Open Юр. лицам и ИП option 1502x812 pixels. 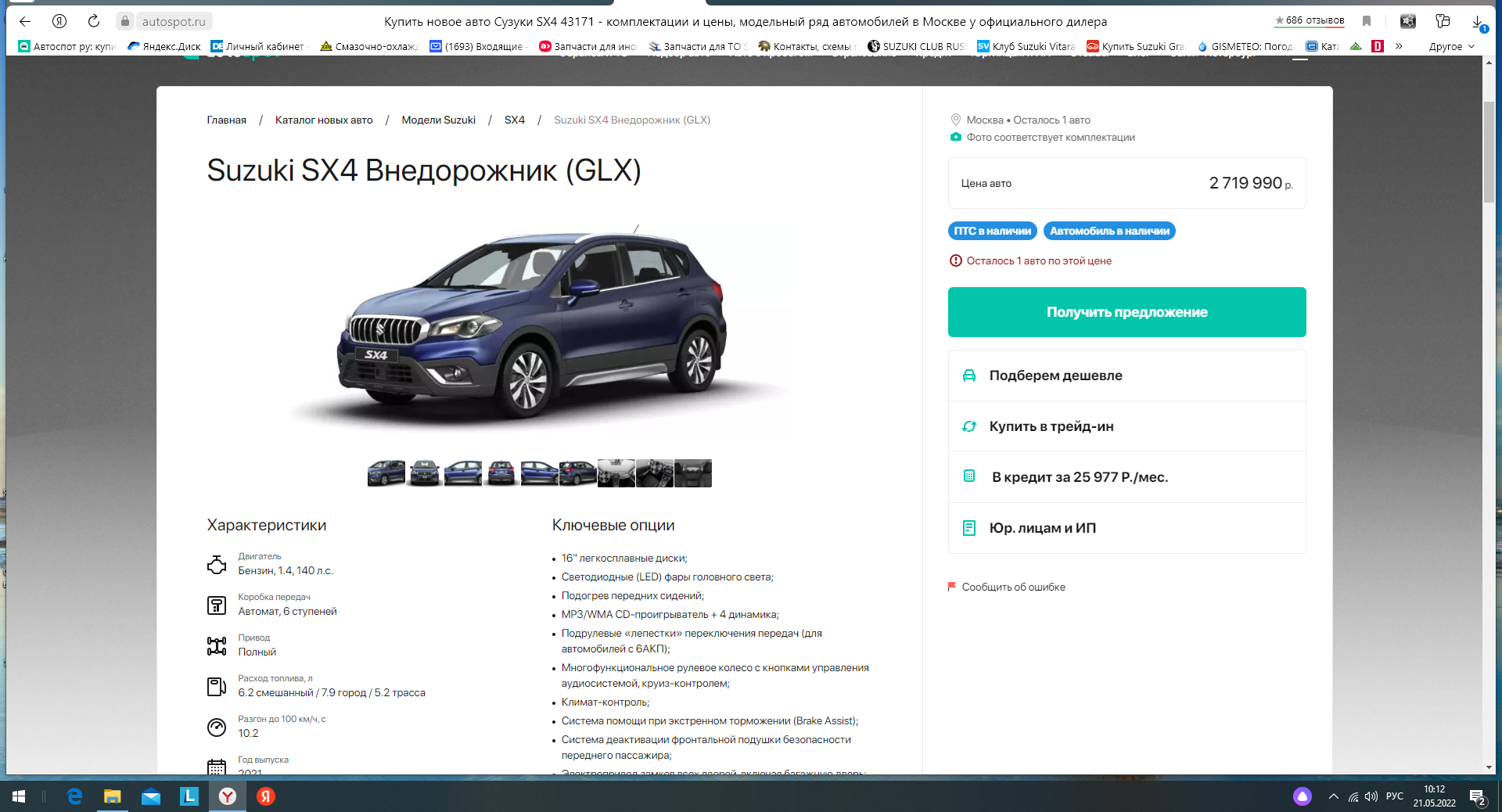coord(1126,528)
